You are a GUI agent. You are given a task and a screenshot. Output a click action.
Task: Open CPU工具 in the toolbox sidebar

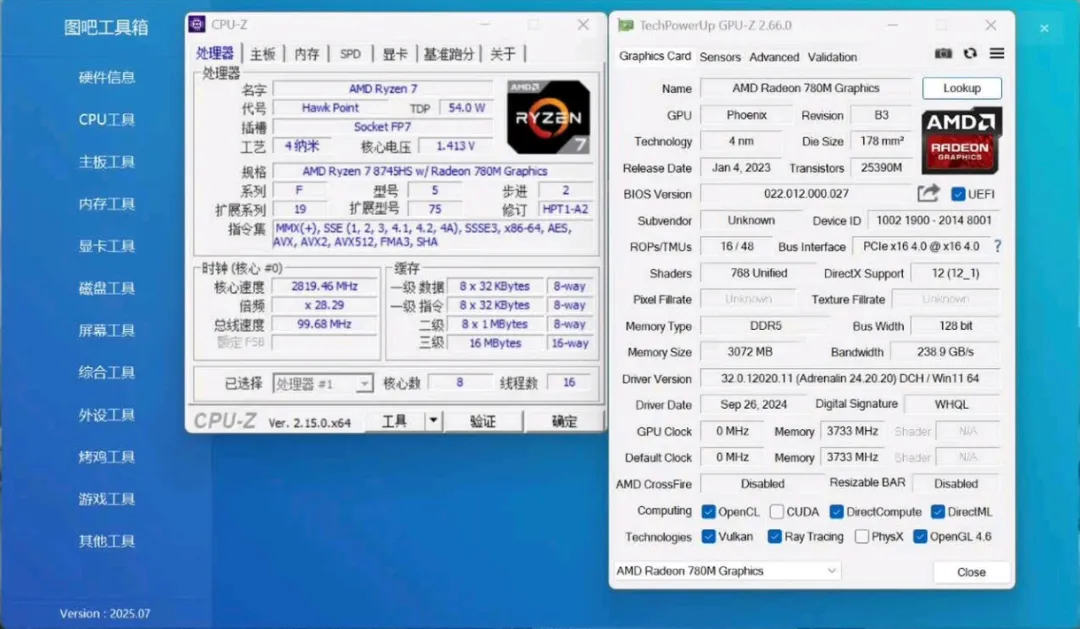click(x=106, y=119)
